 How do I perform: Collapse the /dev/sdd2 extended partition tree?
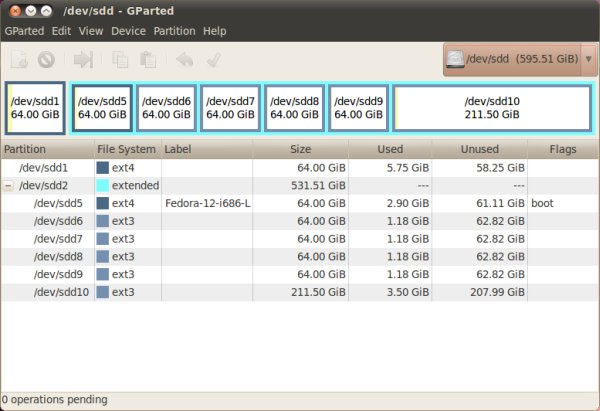coord(8,186)
